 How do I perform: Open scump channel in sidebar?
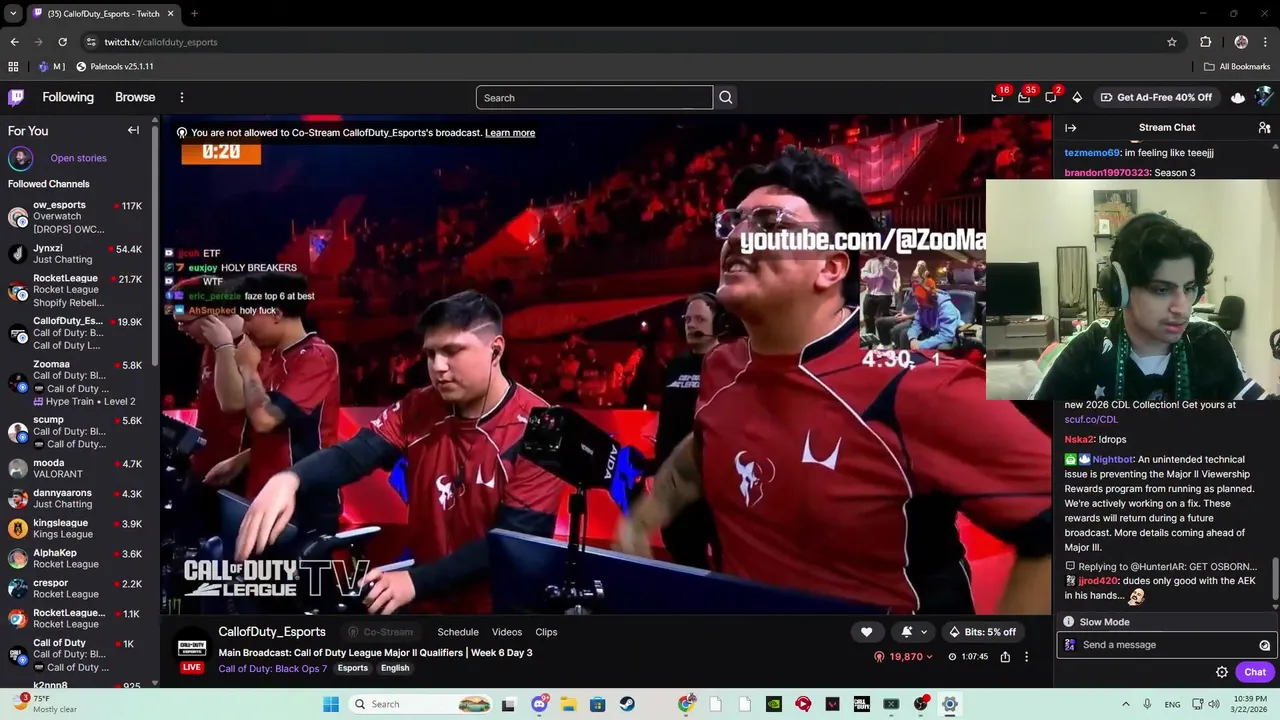point(75,432)
